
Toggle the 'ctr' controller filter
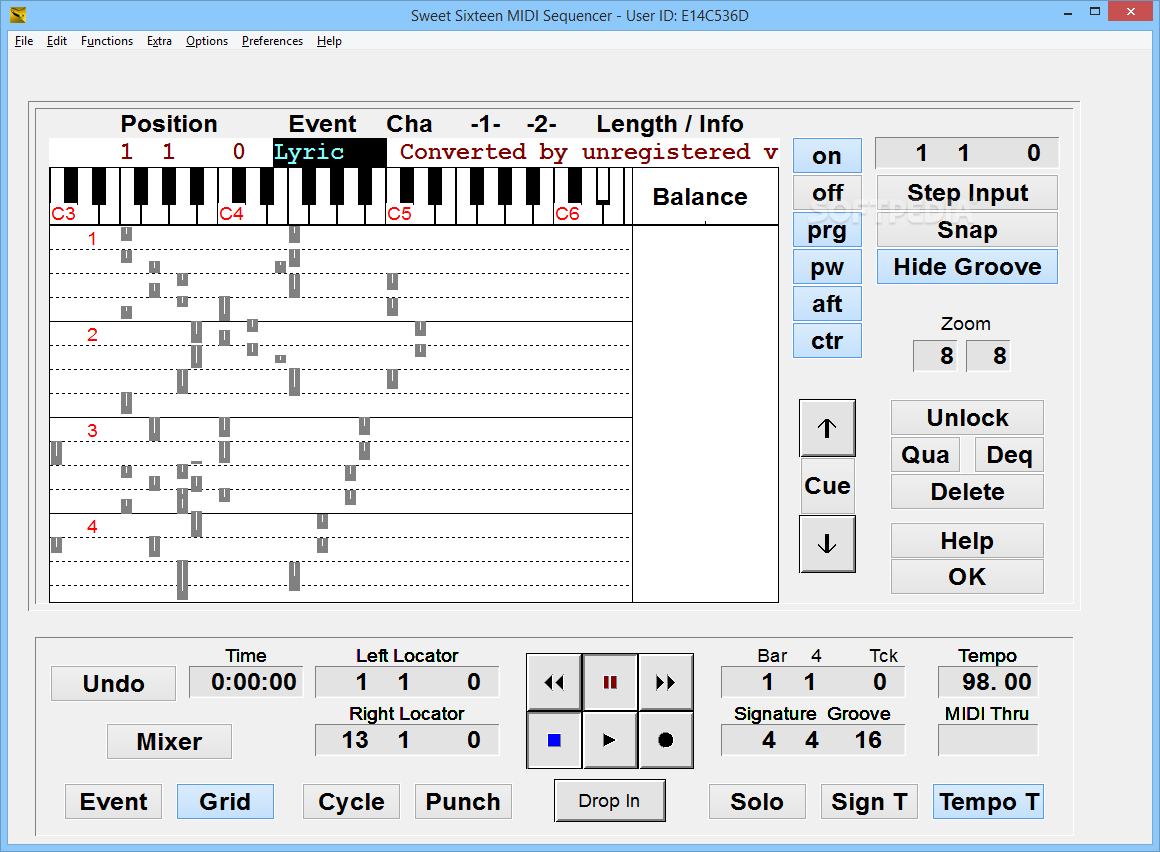pyautogui.click(x=827, y=341)
